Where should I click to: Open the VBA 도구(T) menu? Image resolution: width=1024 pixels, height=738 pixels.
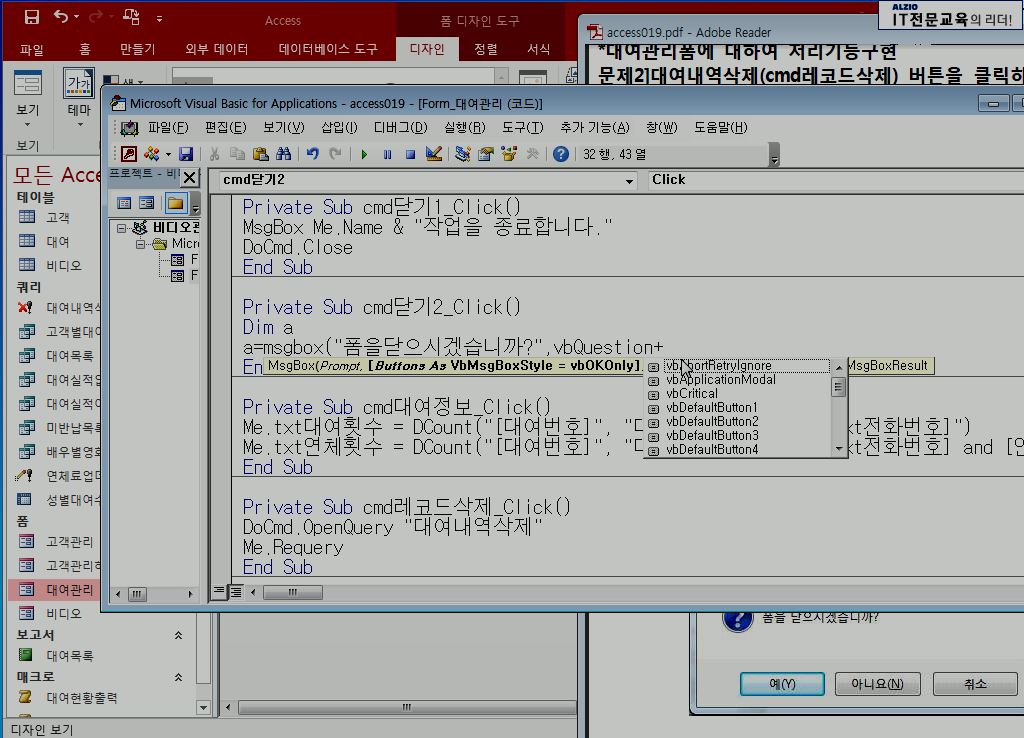click(x=522, y=127)
